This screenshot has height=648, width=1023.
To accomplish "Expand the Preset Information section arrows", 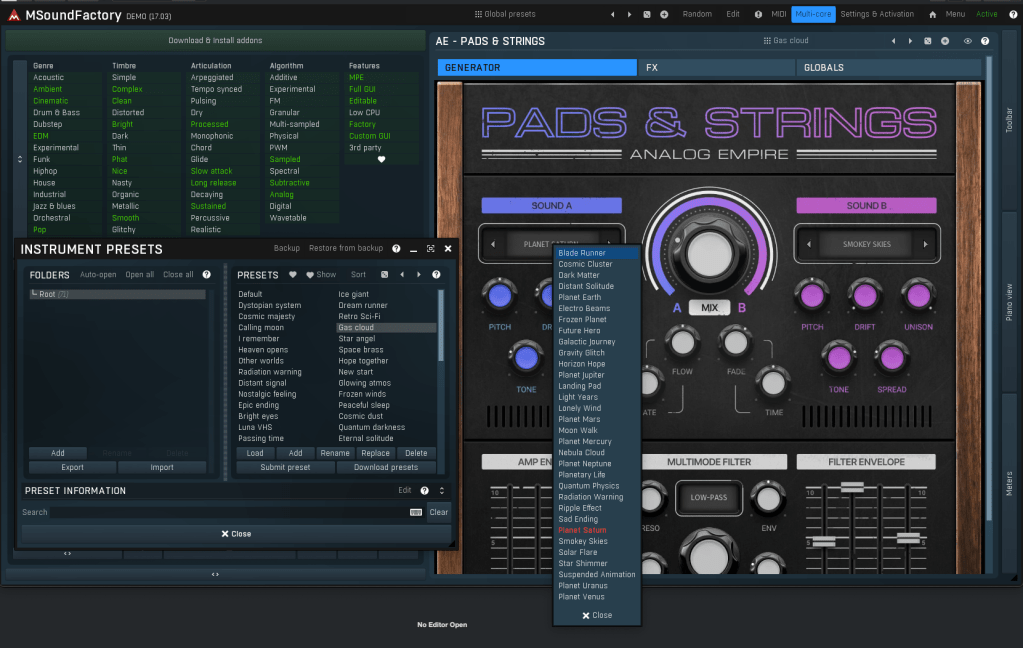I will 442,491.
